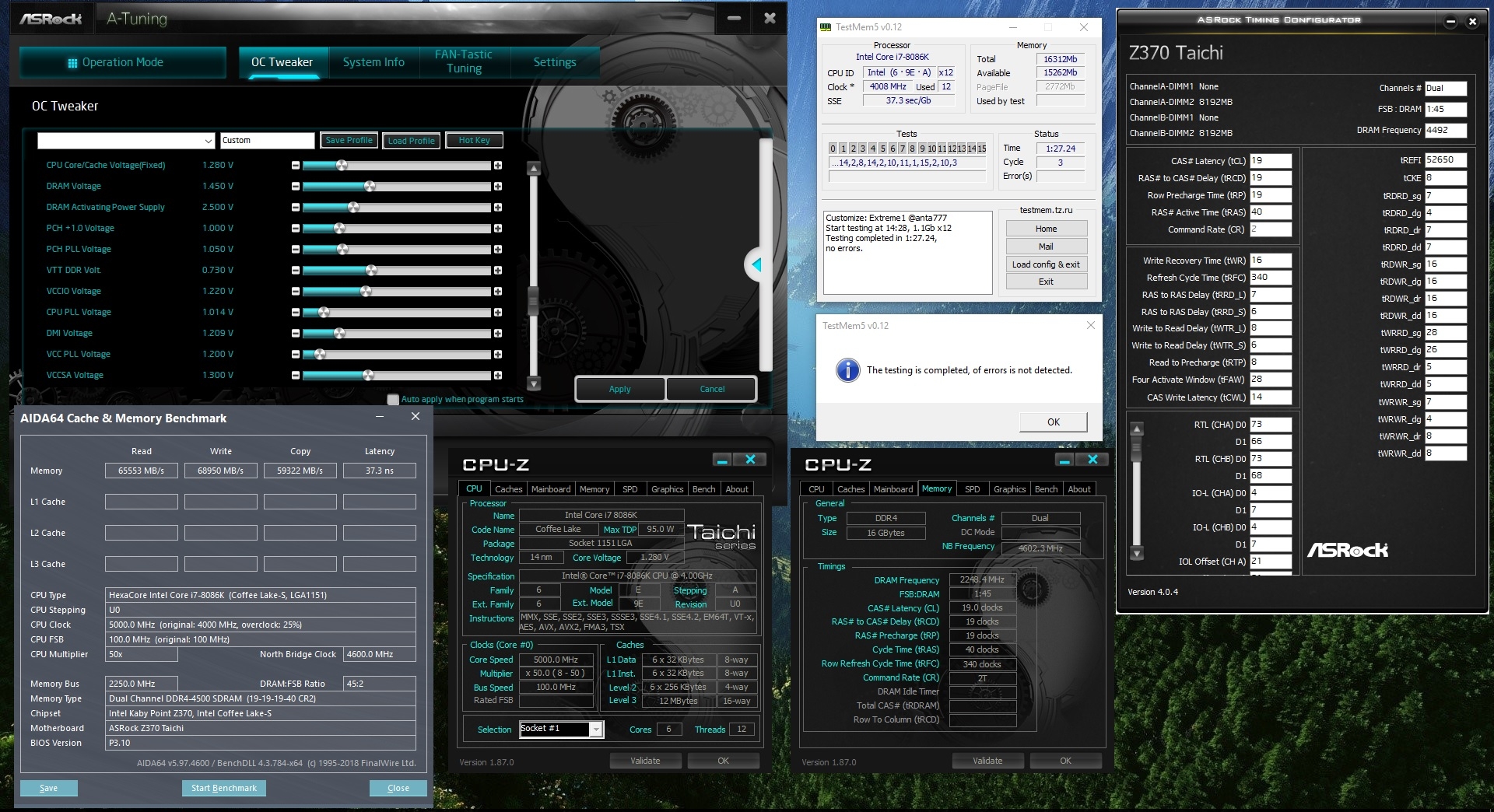The height and width of the screenshot is (812, 1494).
Task: Click the Validate button in CPU-Z Timings window
Action: 987,761
